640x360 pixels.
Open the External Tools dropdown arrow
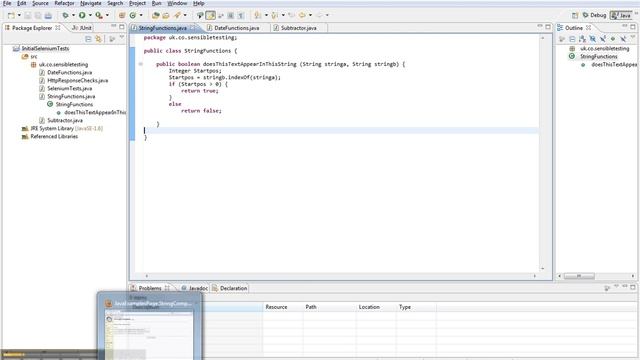107,16
